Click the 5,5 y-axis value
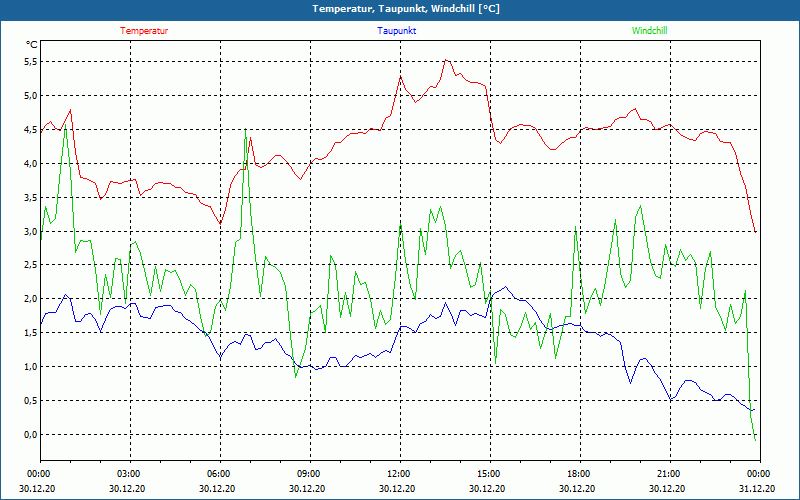The image size is (800, 500). pos(31,62)
